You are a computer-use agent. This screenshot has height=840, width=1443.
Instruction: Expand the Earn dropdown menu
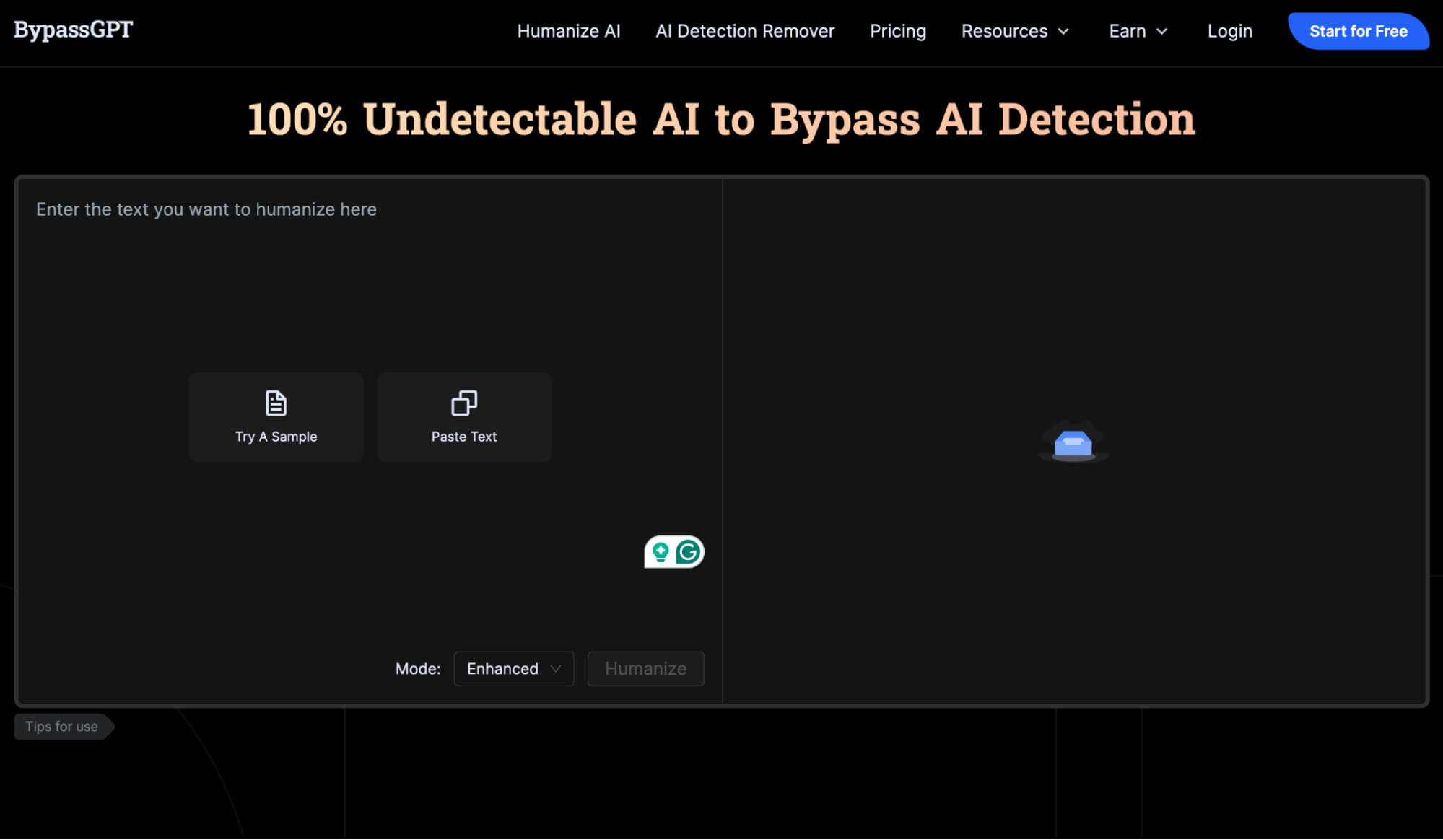coord(1128,31)
